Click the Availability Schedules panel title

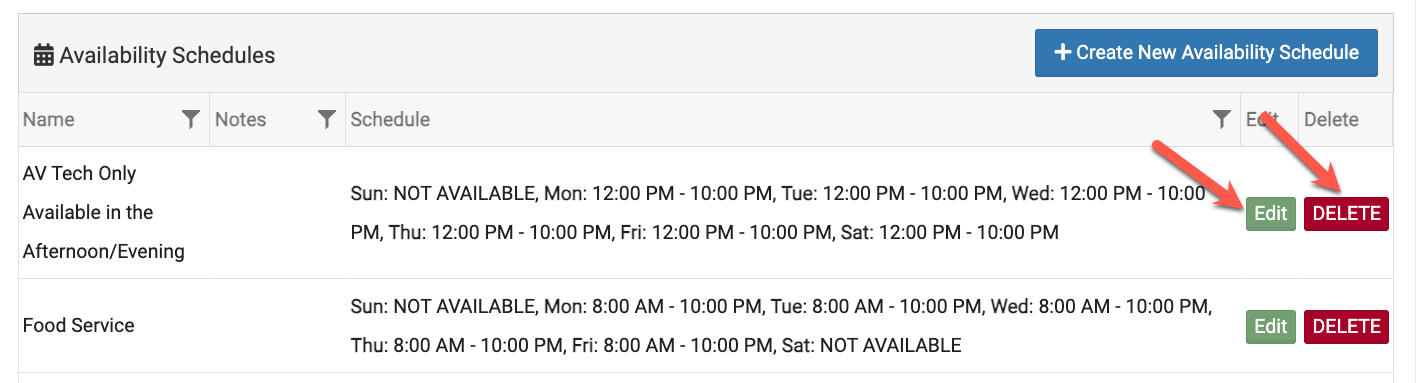[x=167, y=56]
